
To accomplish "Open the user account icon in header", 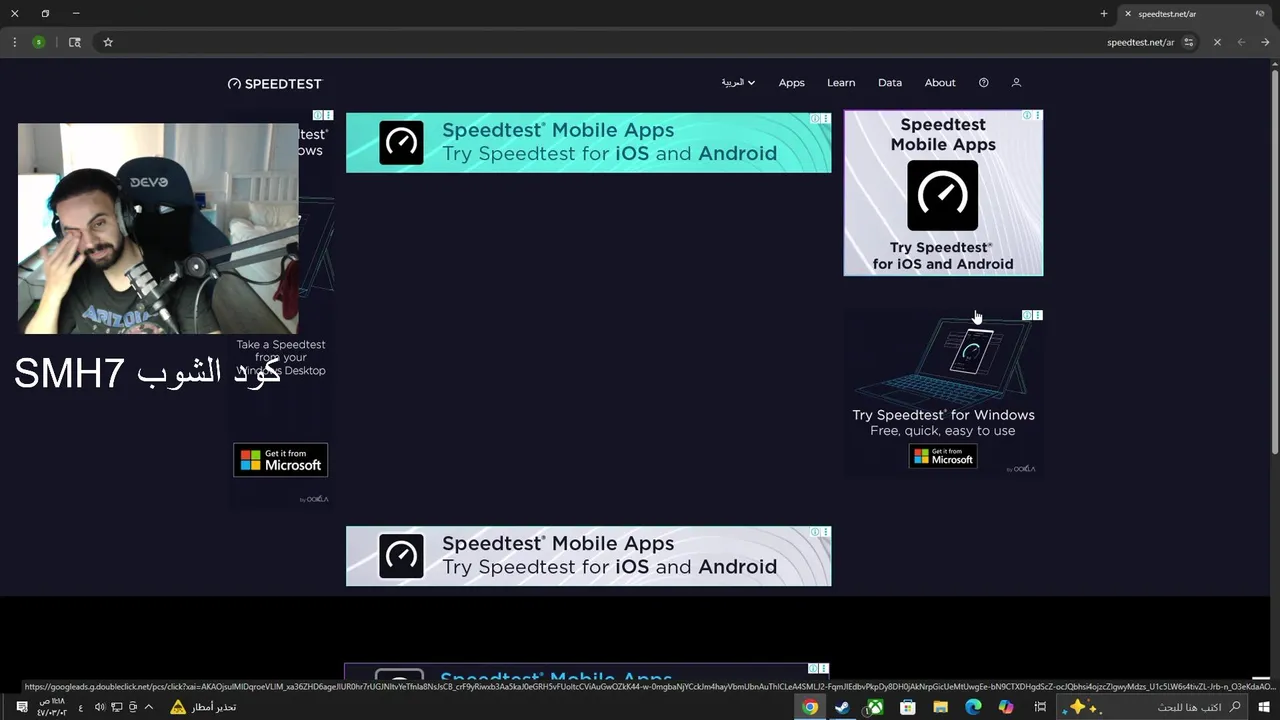I will click(1016, 83).
